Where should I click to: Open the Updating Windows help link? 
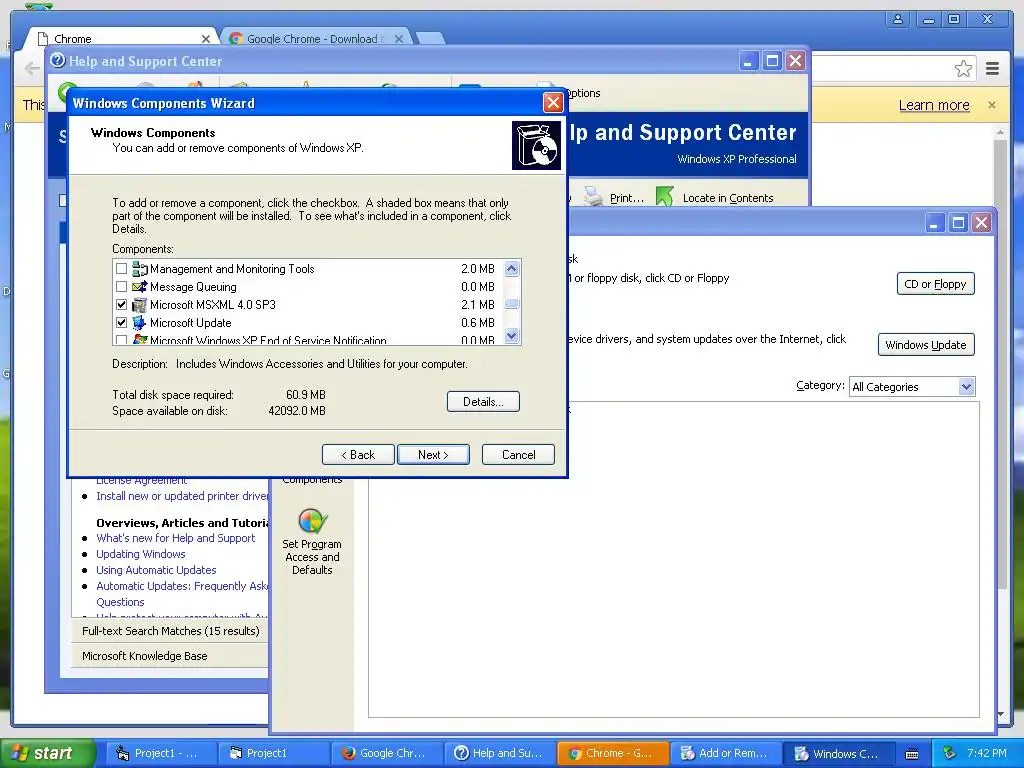pos(140,554)
